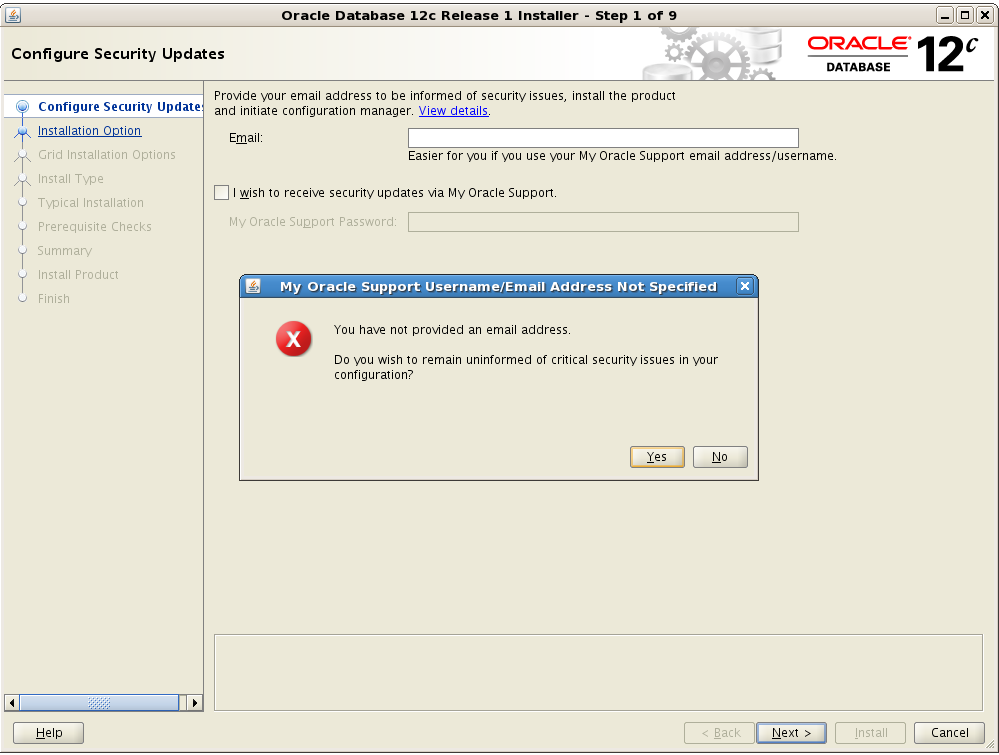Select the Prerequisite Checks step indicator

click(x=22, y=226)
